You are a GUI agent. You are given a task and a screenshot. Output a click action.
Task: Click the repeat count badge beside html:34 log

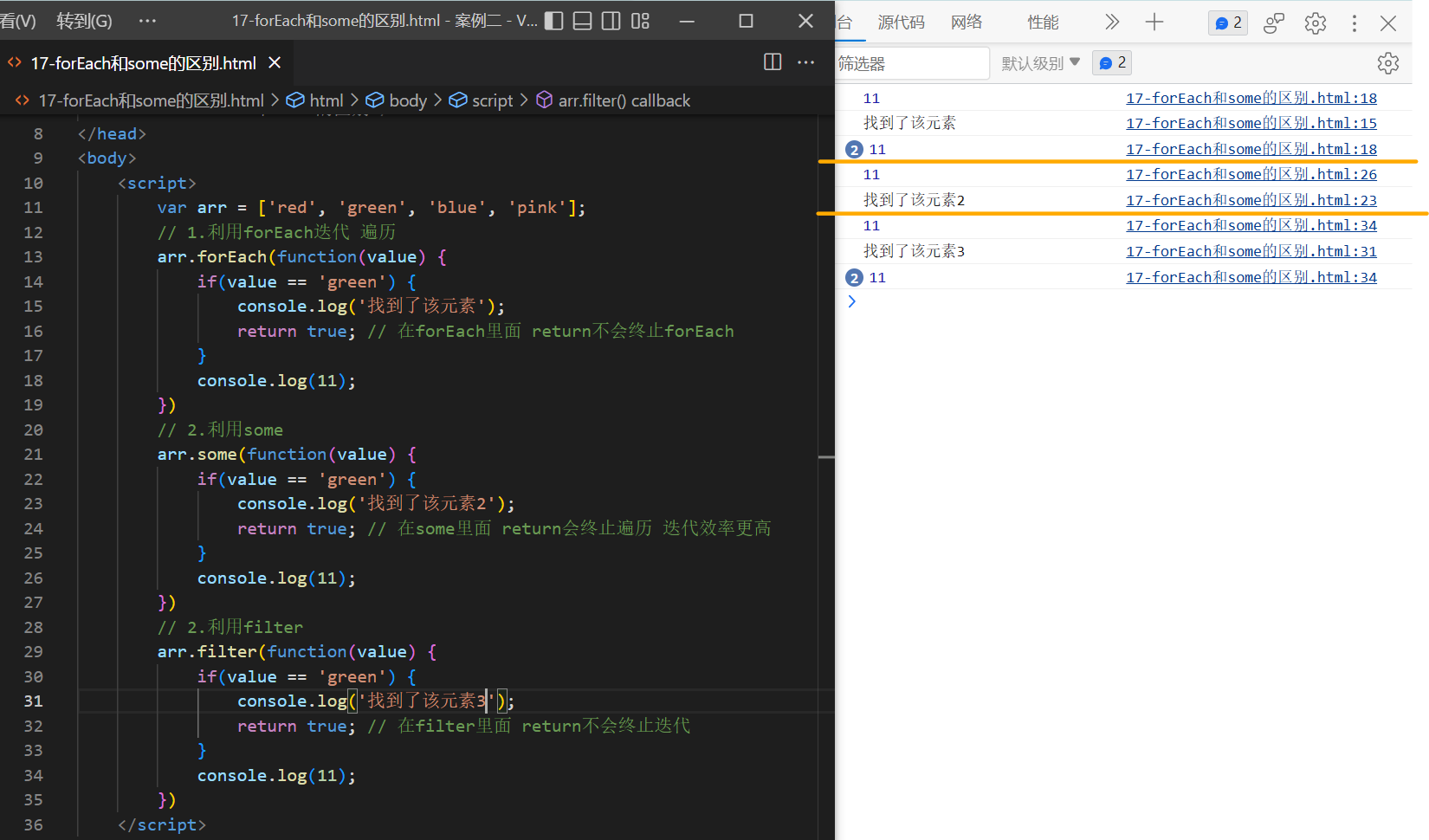pos(854,278)
